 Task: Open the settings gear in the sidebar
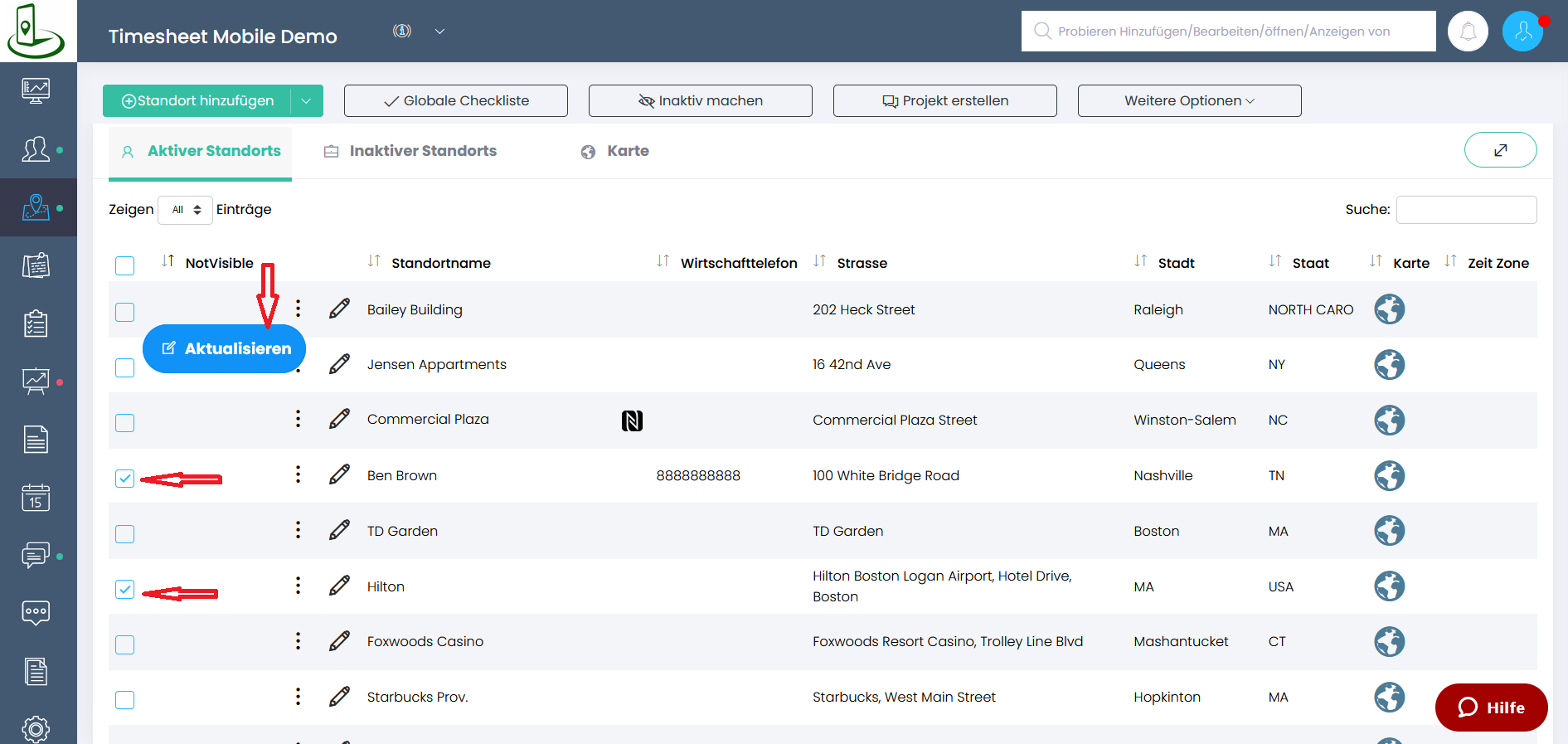tap(36, 729)
